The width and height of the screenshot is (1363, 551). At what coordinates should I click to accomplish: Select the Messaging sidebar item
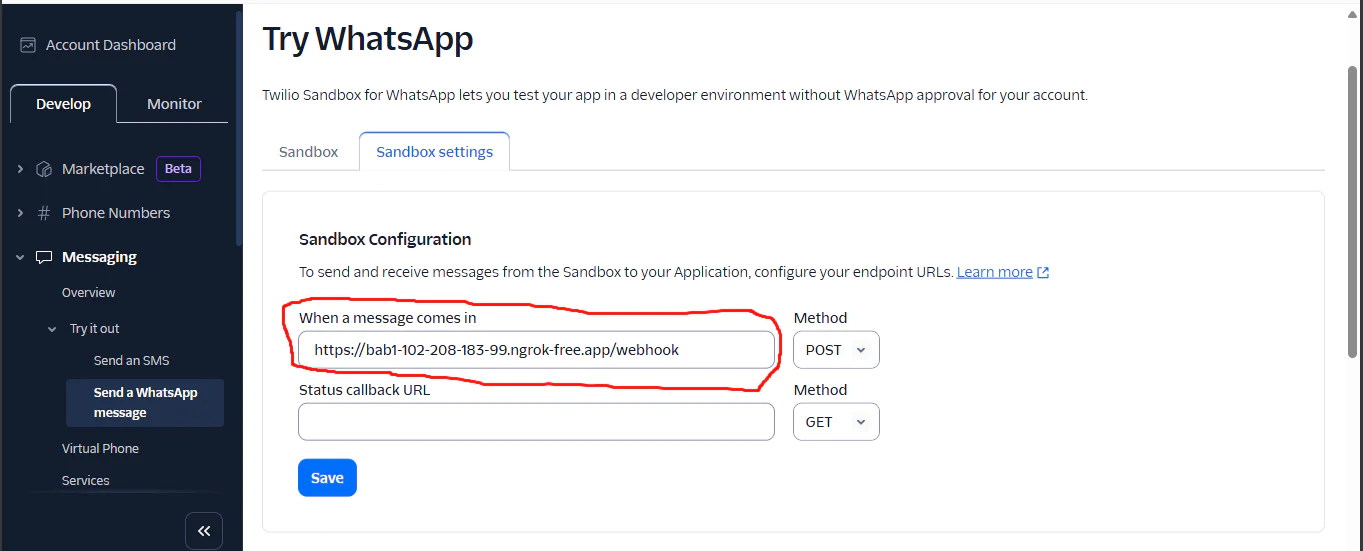(99, 257)
